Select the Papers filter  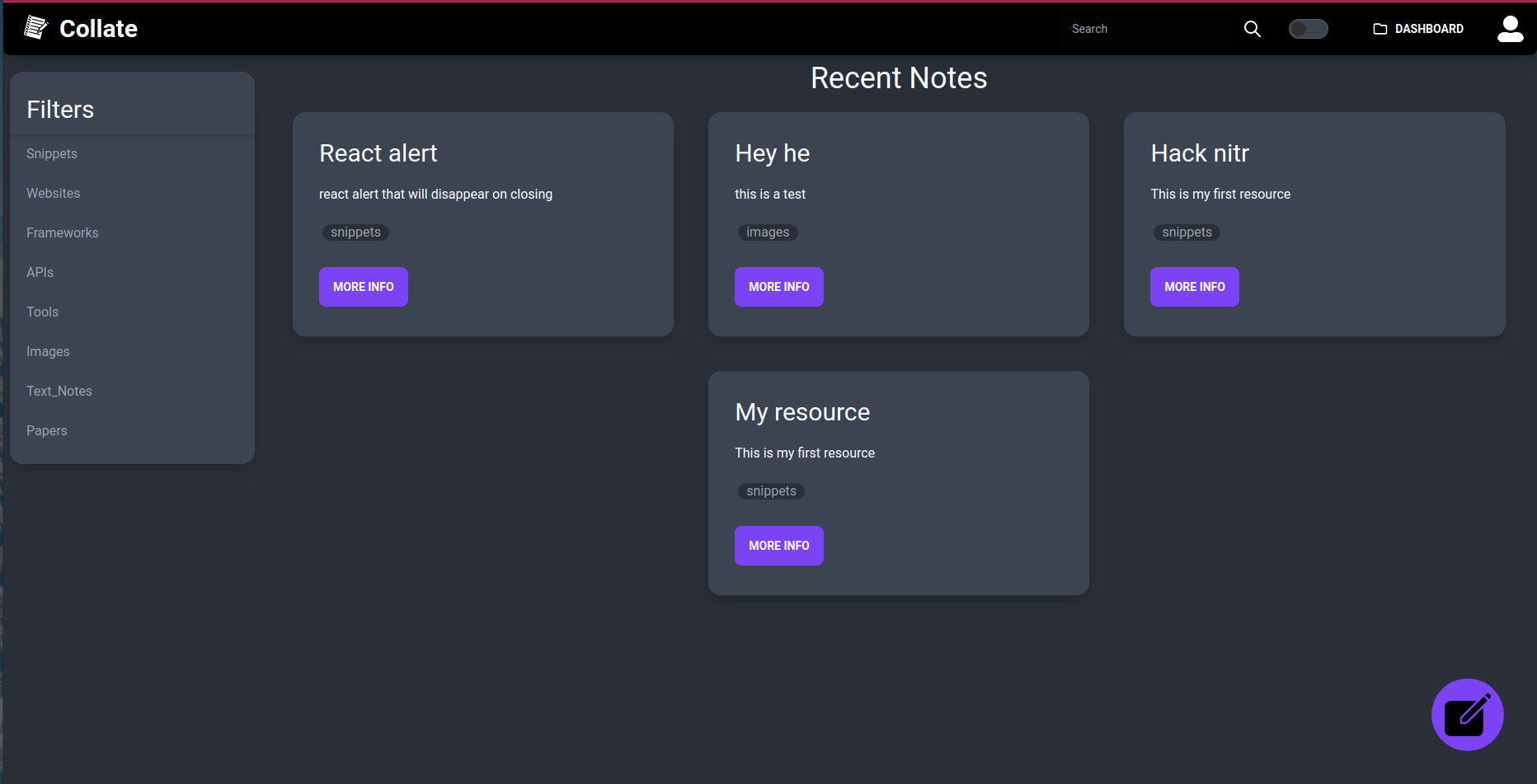coord(46,430)
